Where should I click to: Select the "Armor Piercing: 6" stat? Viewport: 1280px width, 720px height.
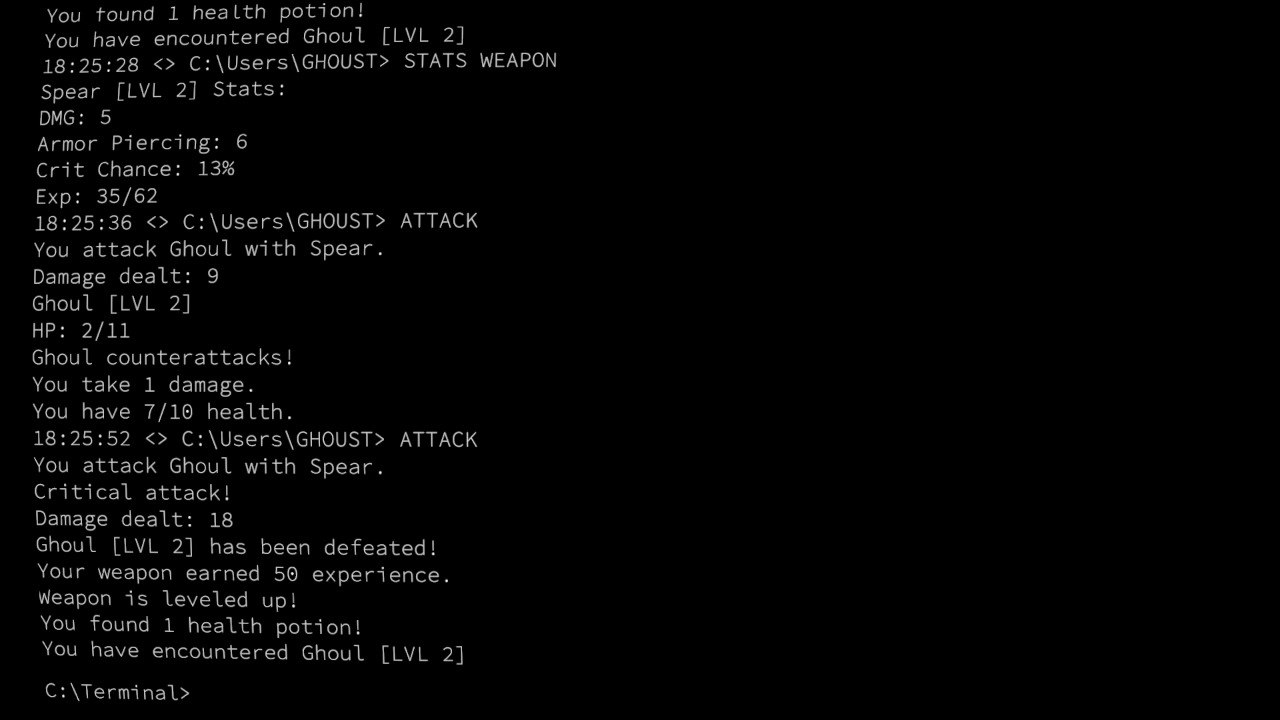[x=142, y=143]
